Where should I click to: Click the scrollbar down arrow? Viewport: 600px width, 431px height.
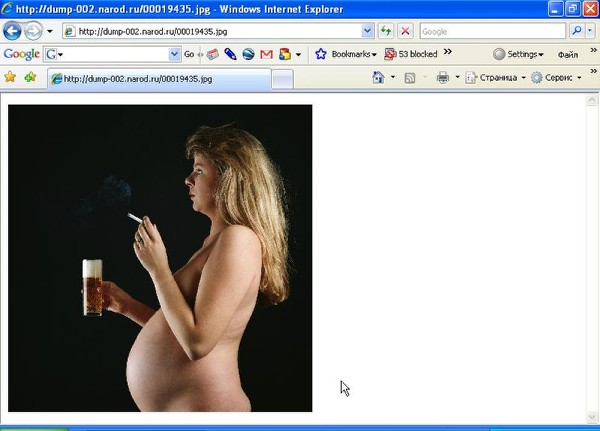[x=592, y=417]
